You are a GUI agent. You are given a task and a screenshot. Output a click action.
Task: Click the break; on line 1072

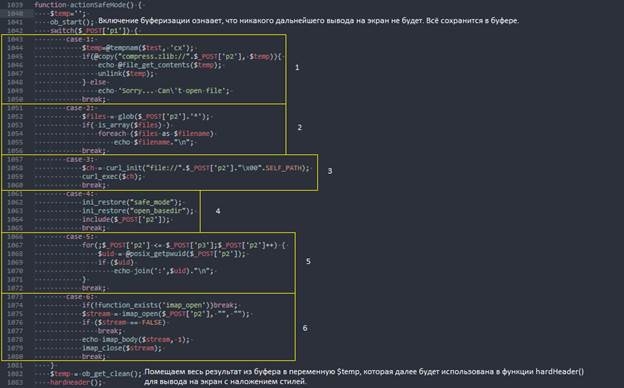pos(94,288)
